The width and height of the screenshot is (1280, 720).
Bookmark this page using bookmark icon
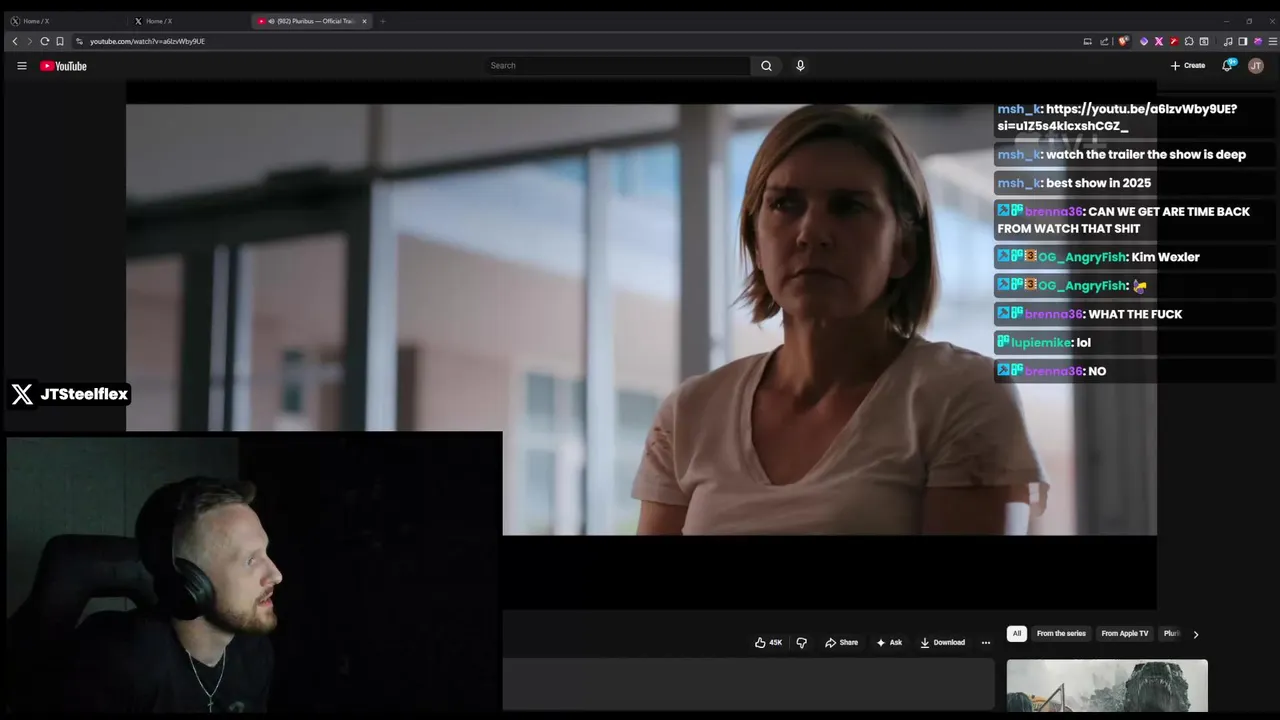pyautogui.click(x=60, y=41)
